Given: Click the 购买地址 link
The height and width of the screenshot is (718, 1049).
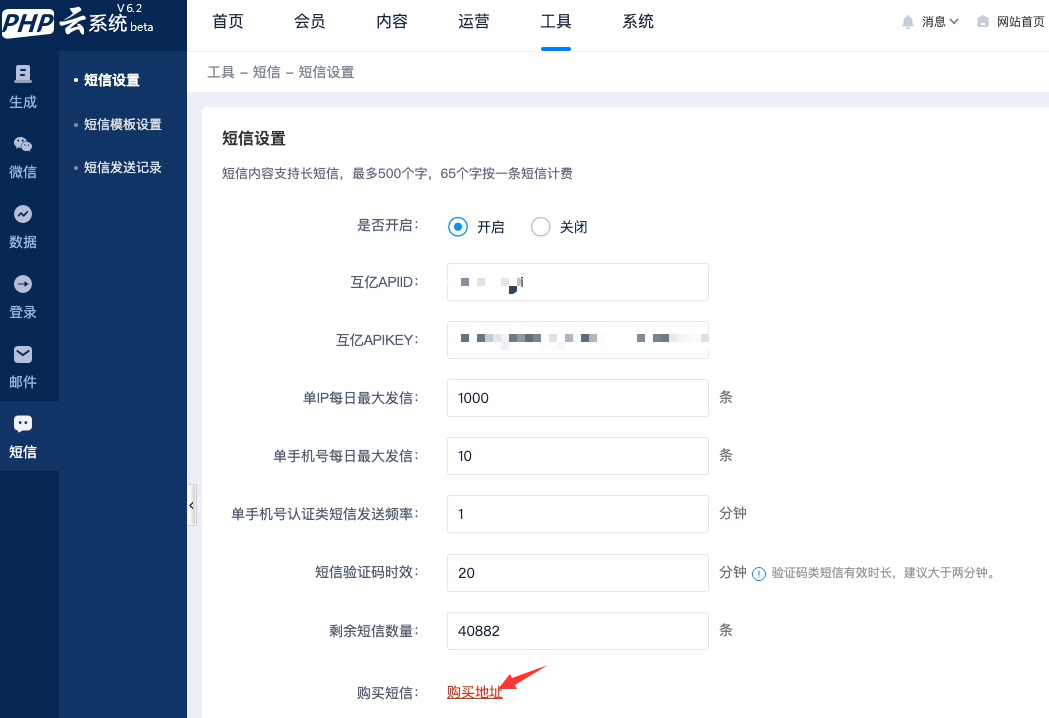Looking at the screenshot, I should [x=474, y=692].
